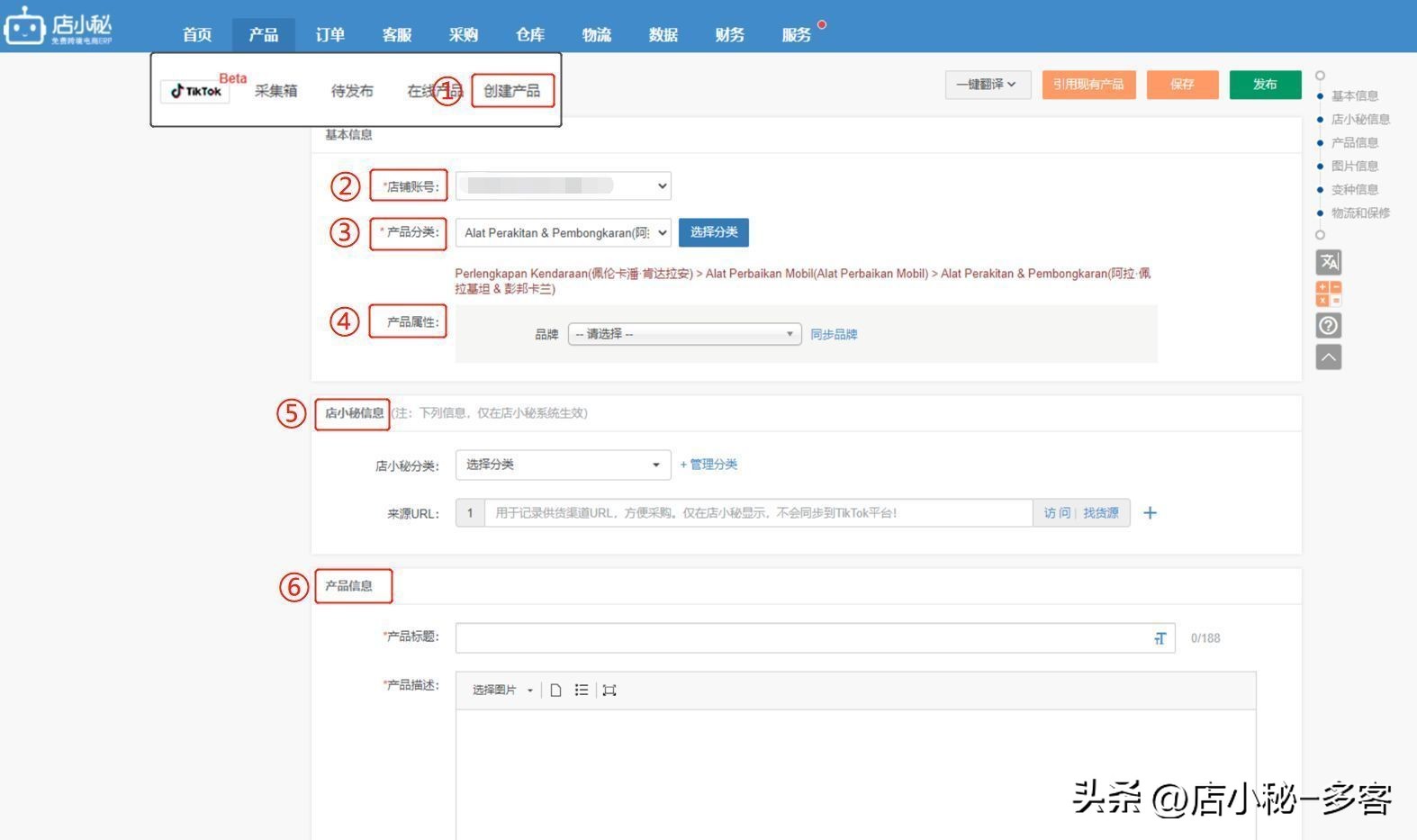Screen dimensions: 1417x840
Task: Jump to 图片信息 in the side navigation
Action: point(1354,166)
